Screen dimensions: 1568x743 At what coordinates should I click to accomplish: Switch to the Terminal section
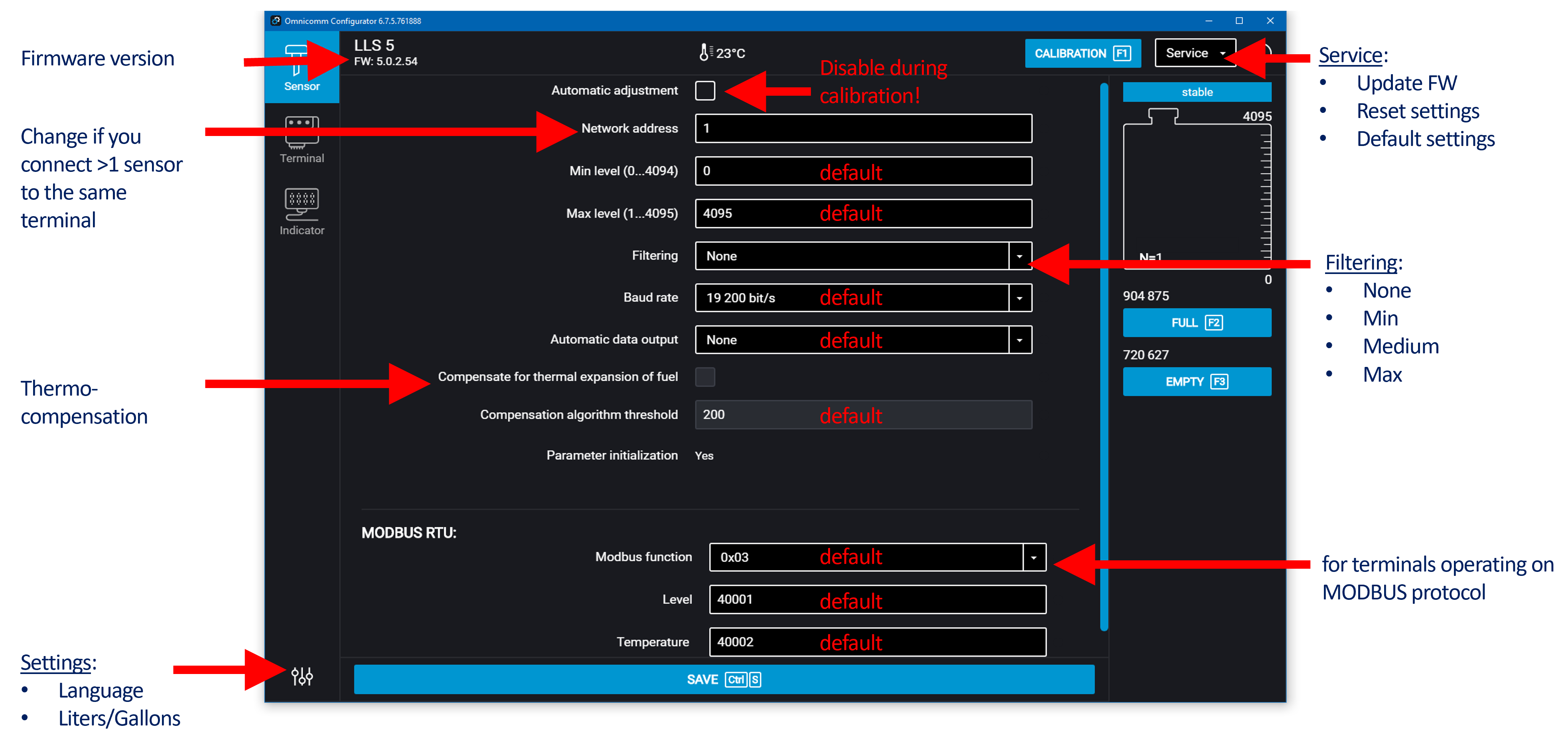302,140
